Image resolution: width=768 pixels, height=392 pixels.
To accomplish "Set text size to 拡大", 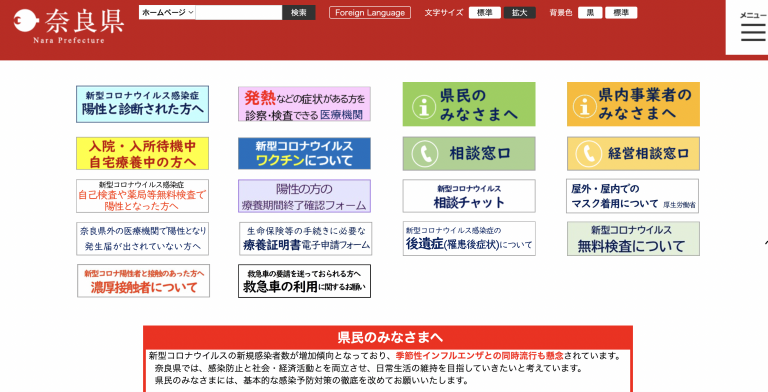I will (520, 13).
